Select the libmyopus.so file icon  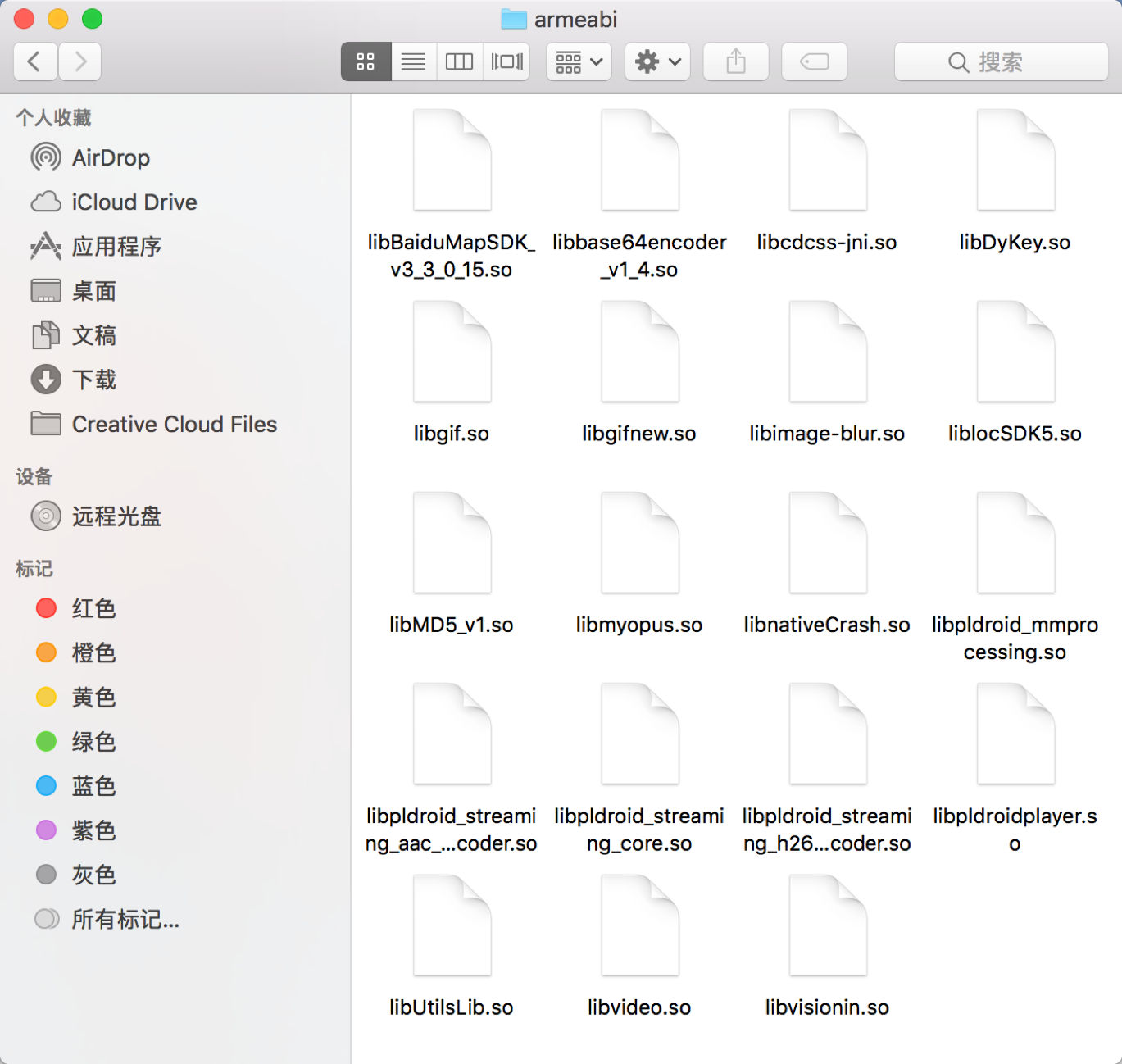click(639, 543)
